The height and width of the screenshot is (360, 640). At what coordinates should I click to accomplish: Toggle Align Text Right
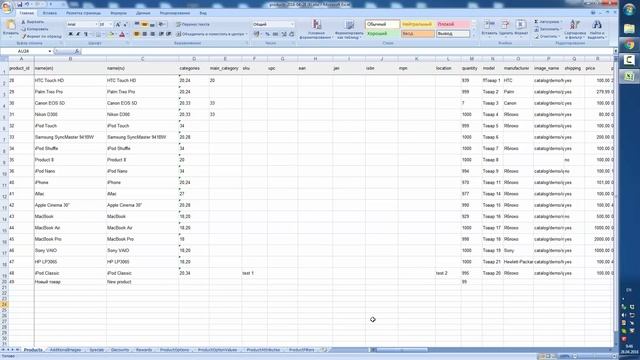pos(152,34)
